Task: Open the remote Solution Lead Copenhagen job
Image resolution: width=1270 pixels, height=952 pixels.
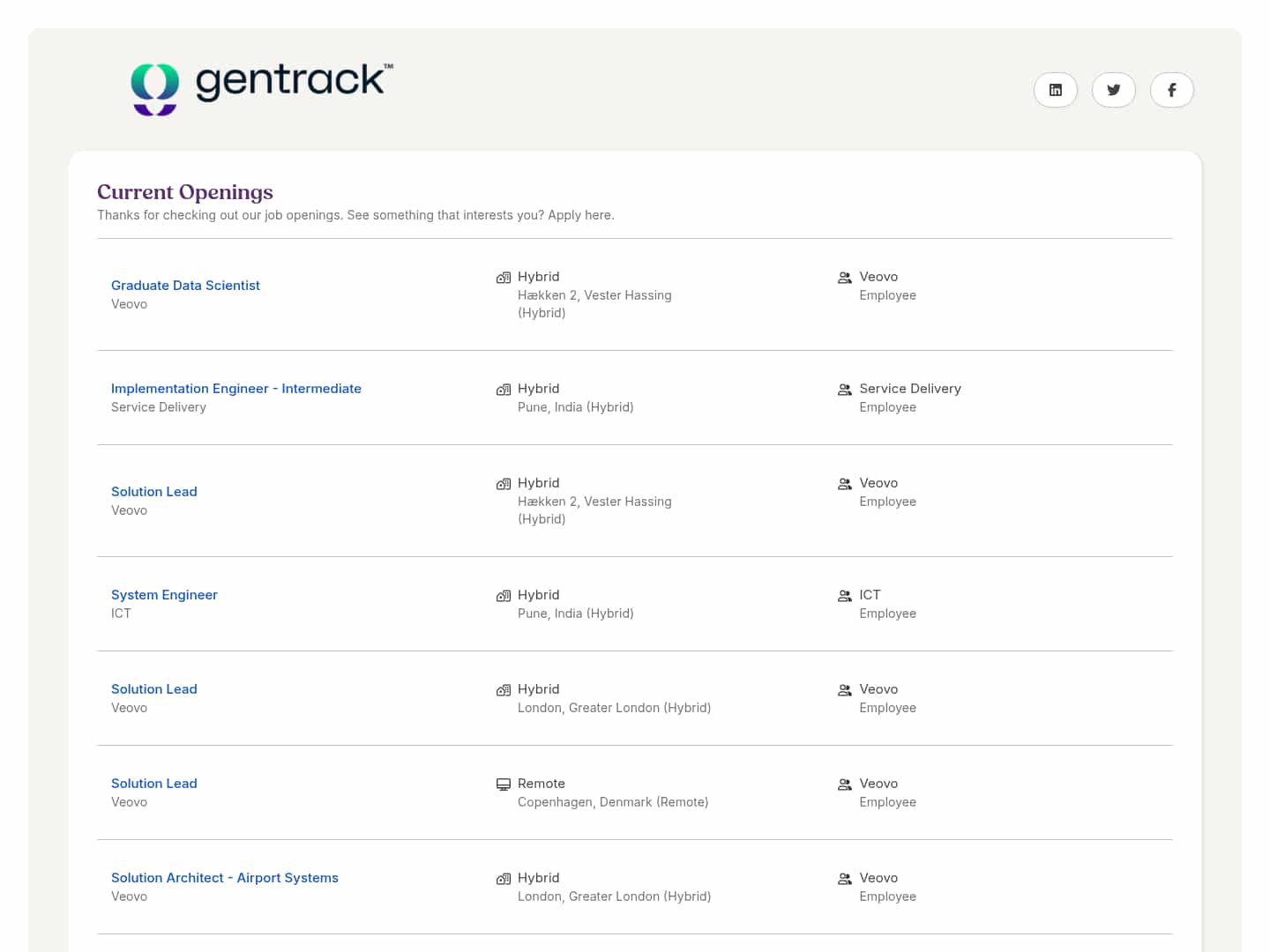Action: (153, 784)
